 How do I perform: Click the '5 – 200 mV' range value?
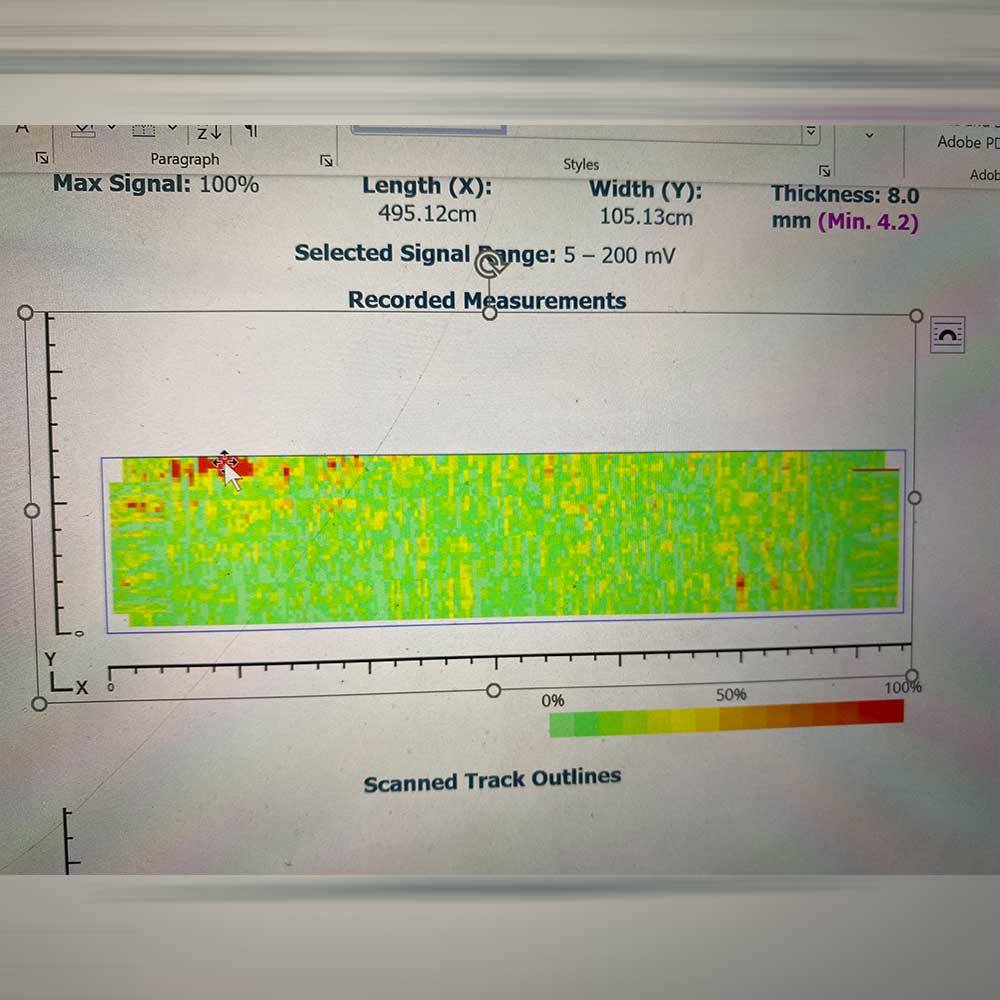(619, 256)
